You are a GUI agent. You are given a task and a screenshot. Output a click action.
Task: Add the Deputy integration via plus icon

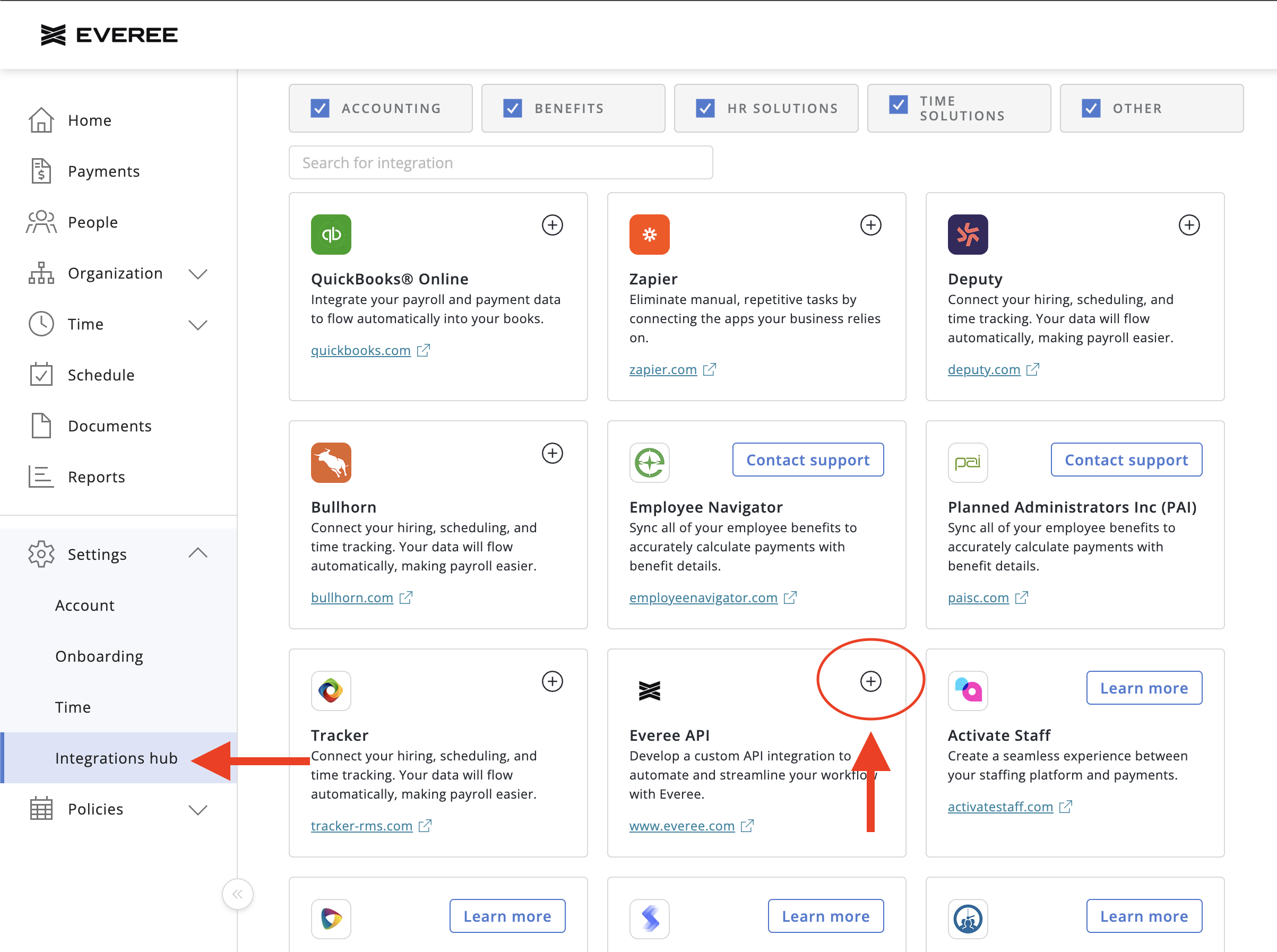point(1188,226)
